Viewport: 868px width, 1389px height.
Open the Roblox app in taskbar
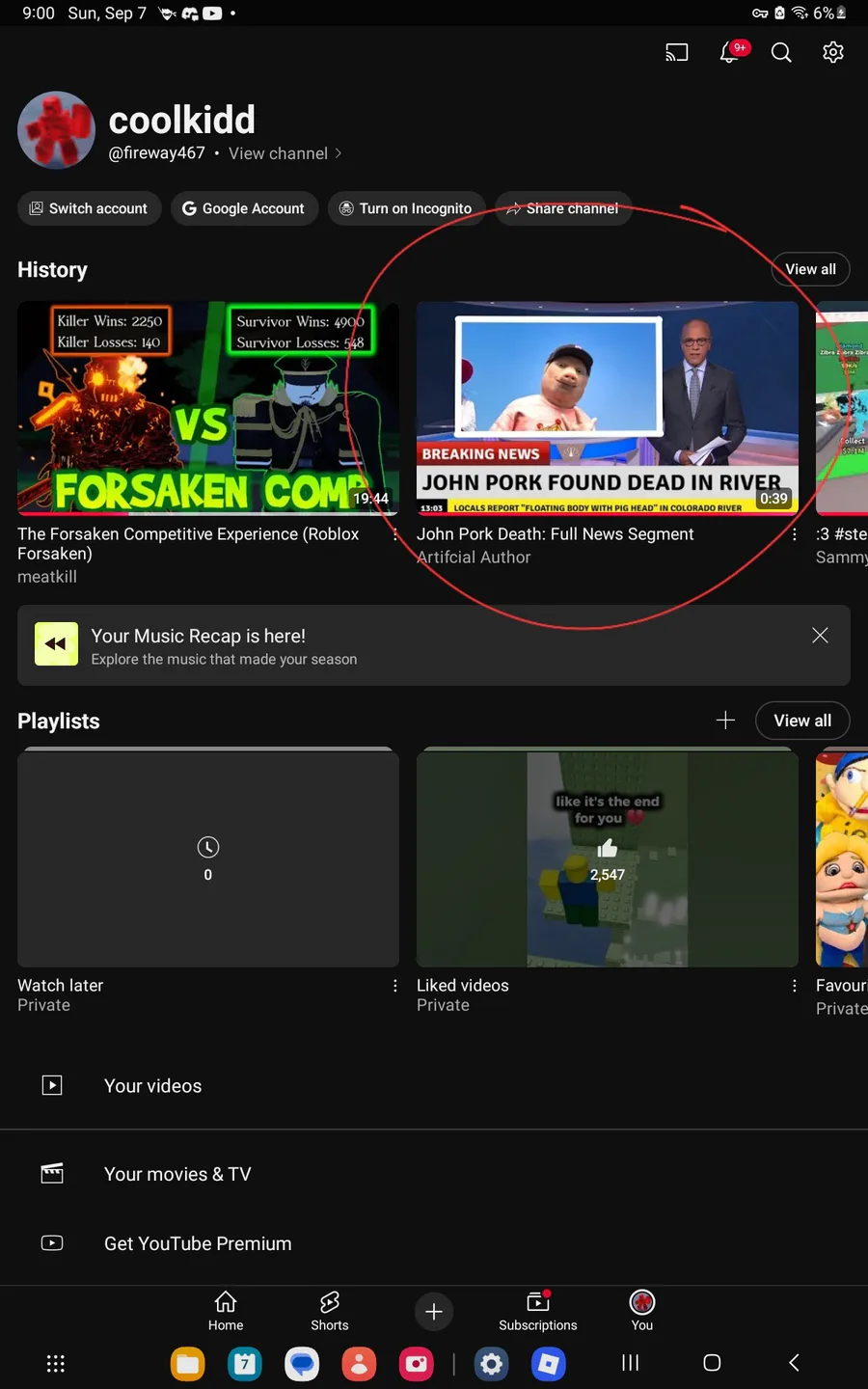coord(549,1364)
